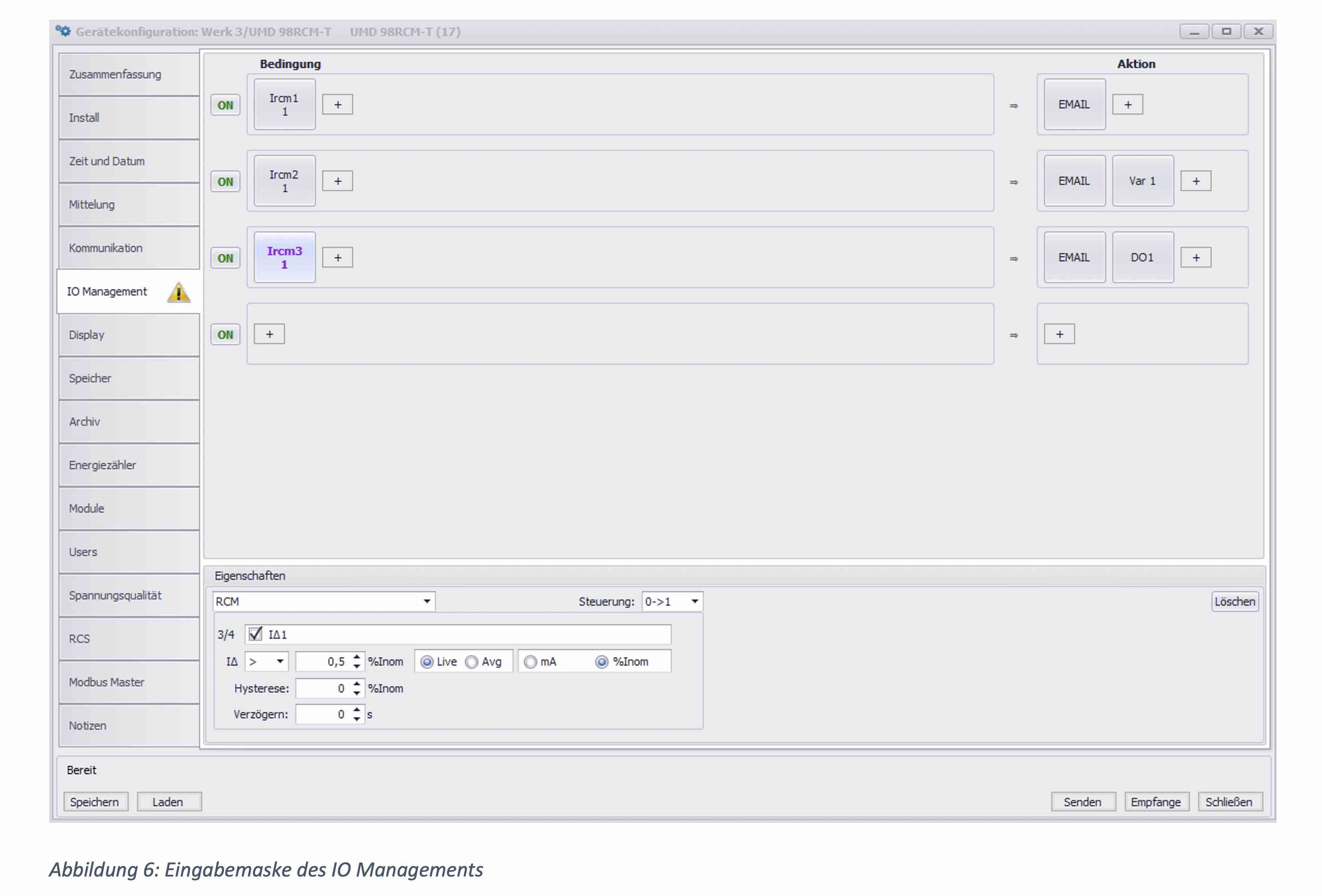This screenshot has height=896, width=1322.
Task: Toggle the ON switch for the Ircm1 rule
Action: click(225, 105)
